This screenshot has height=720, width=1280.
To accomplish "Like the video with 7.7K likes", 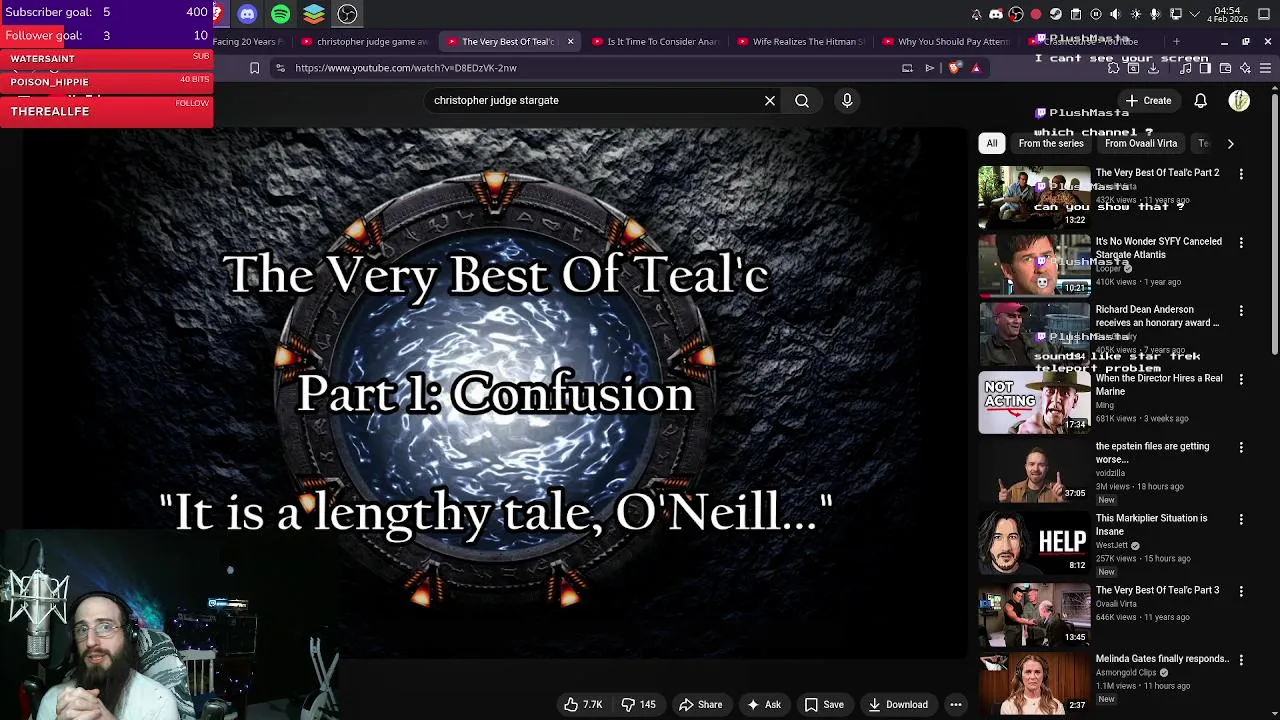I will point(582,704).
